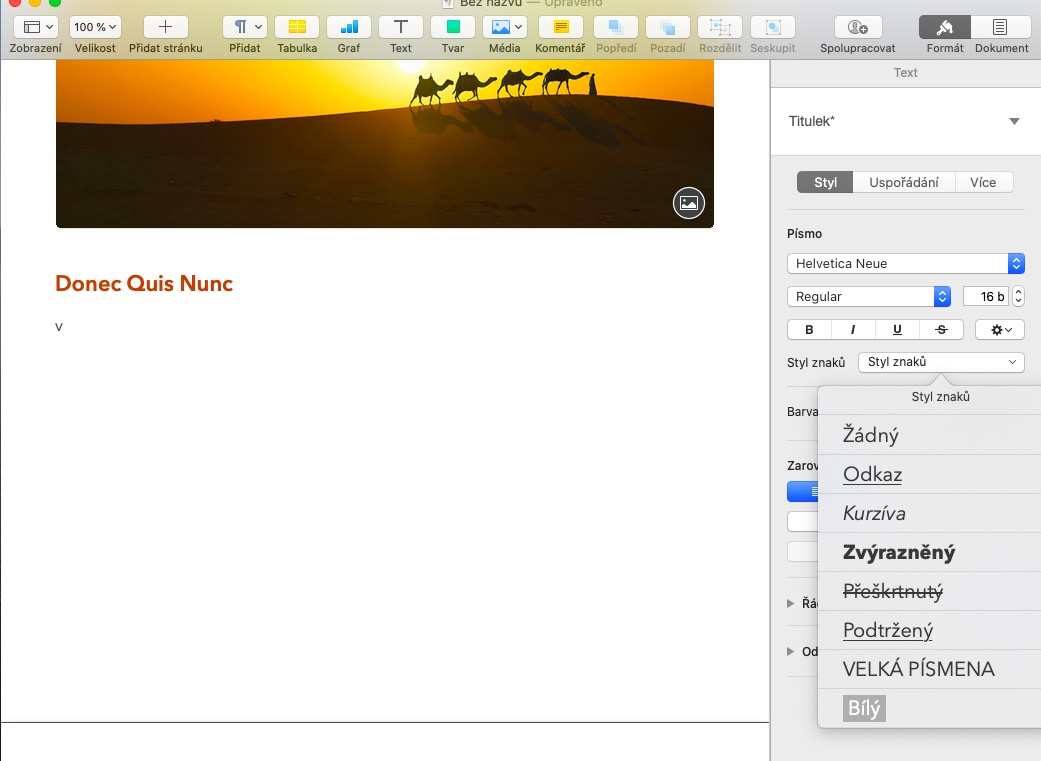Choose VELKÁ PÍSMENA character style
The height and width of the screenshot is (761, 1041).
[929, 669]
